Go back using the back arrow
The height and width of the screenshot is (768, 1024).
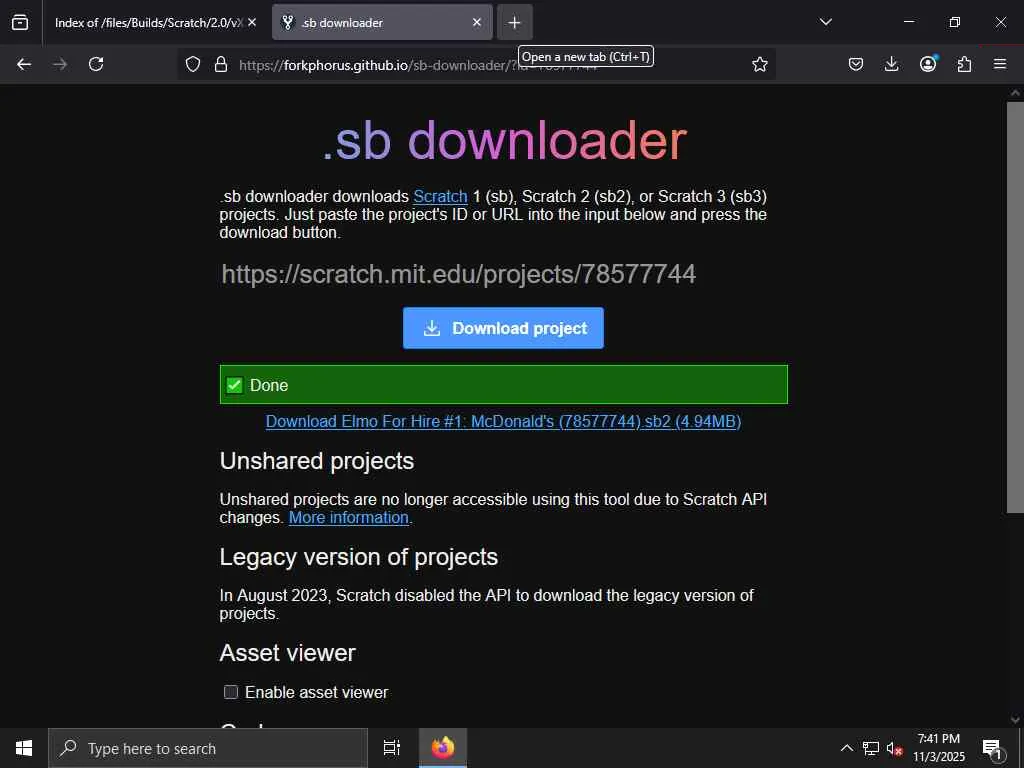point(24,64)
